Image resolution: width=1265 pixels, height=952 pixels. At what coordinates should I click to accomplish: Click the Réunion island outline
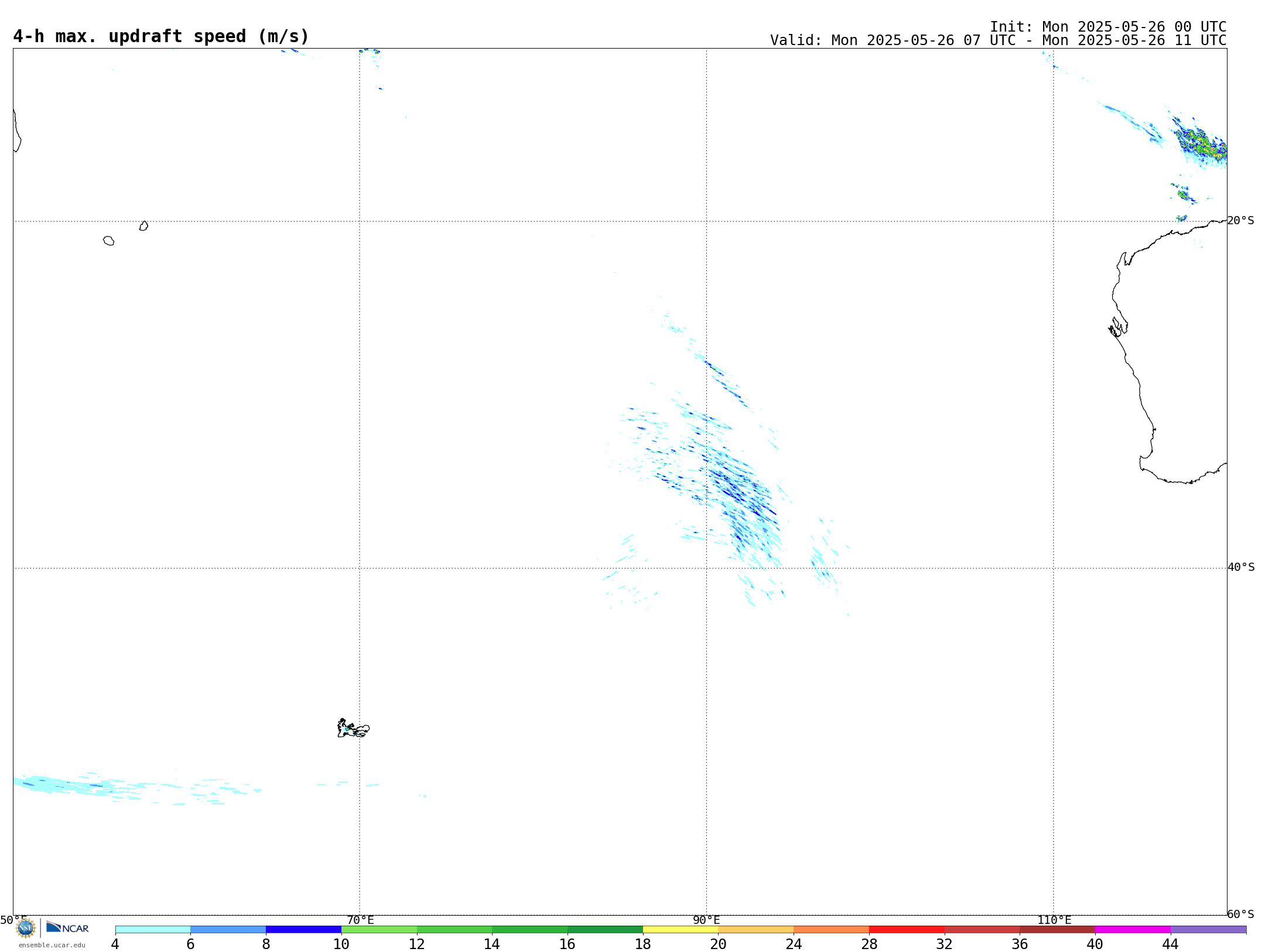click(109, 241)
